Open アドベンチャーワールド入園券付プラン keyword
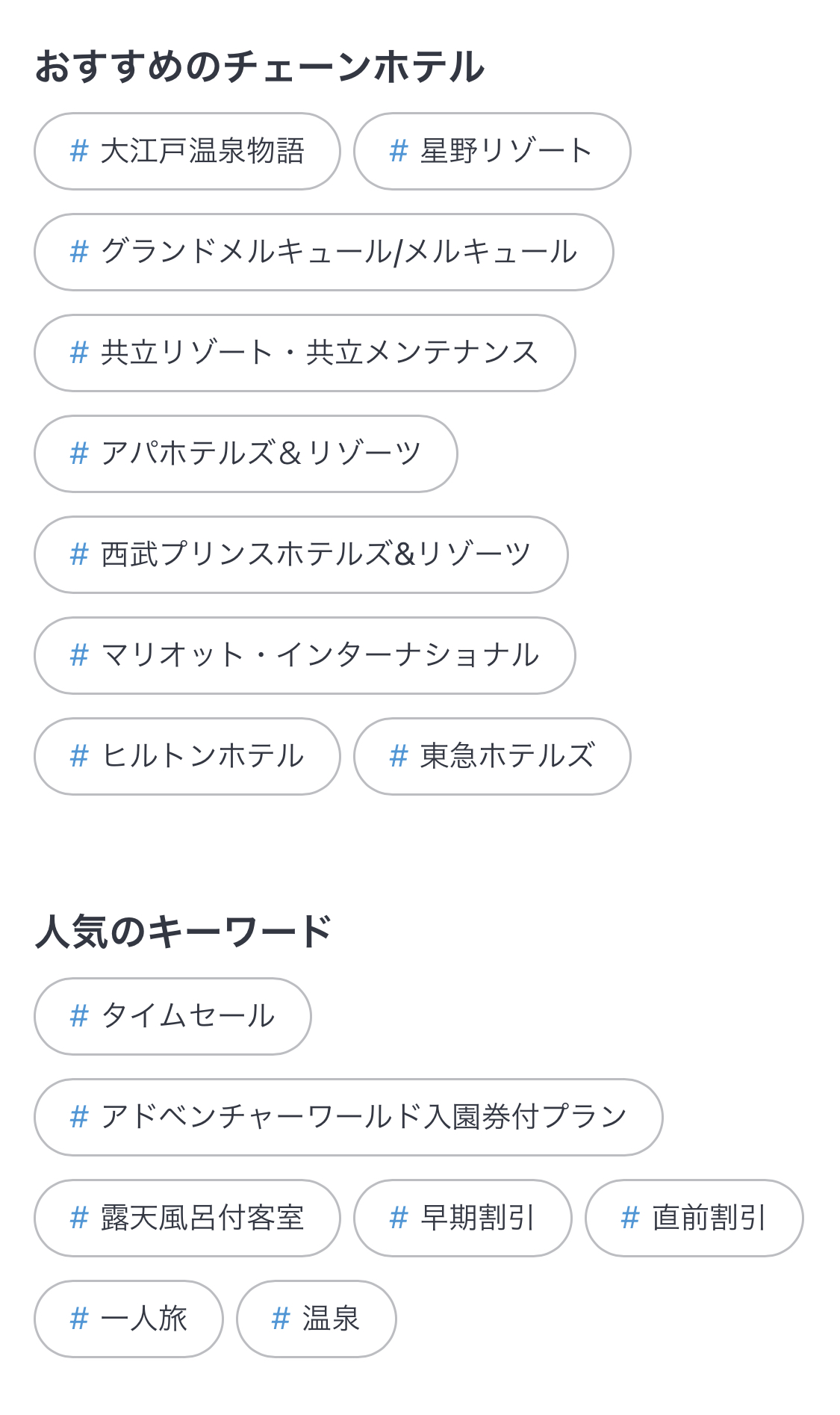Image resolution: width=840 pixels, height=1415 pixels. pos(348,1118)
